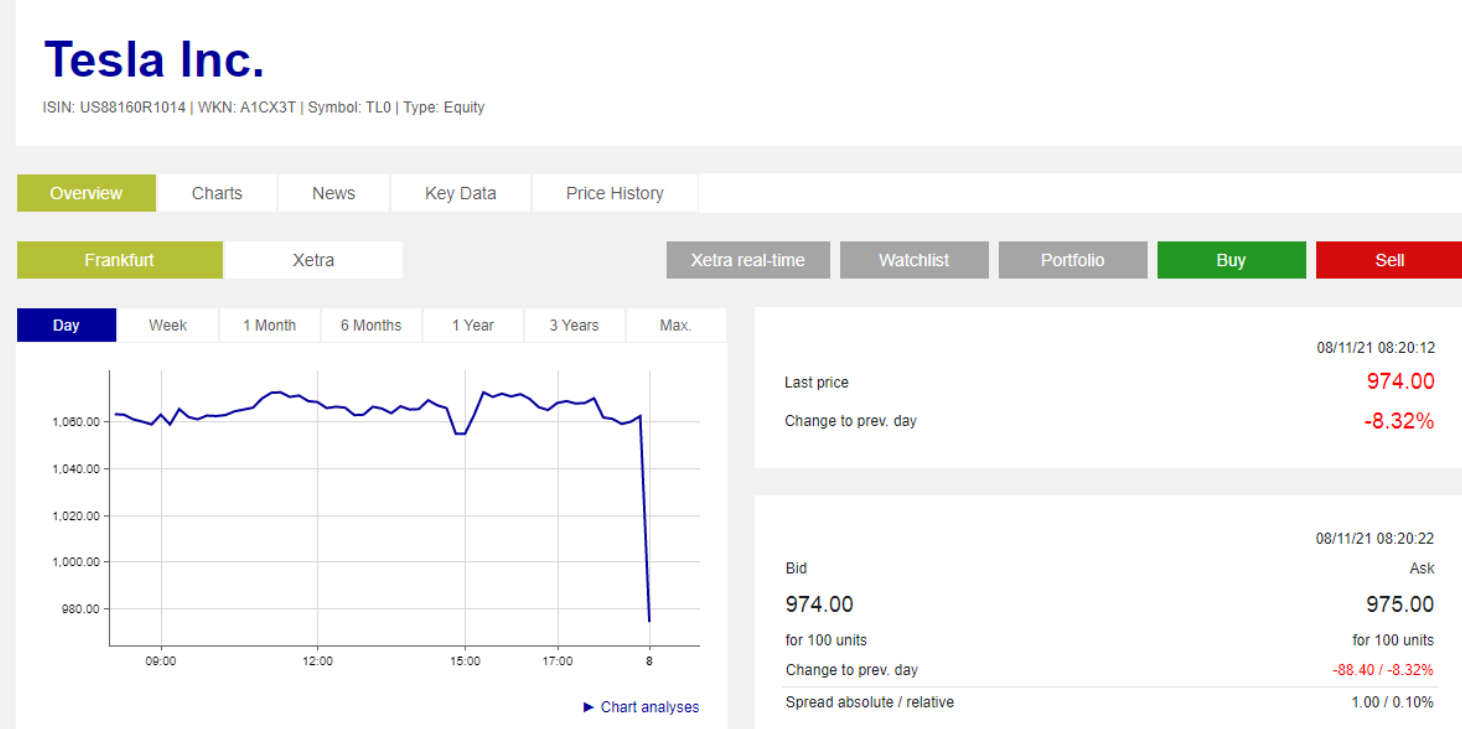
Task: Click the timestamp 08/11/21 08:20:12
Action: (1376, 348)
